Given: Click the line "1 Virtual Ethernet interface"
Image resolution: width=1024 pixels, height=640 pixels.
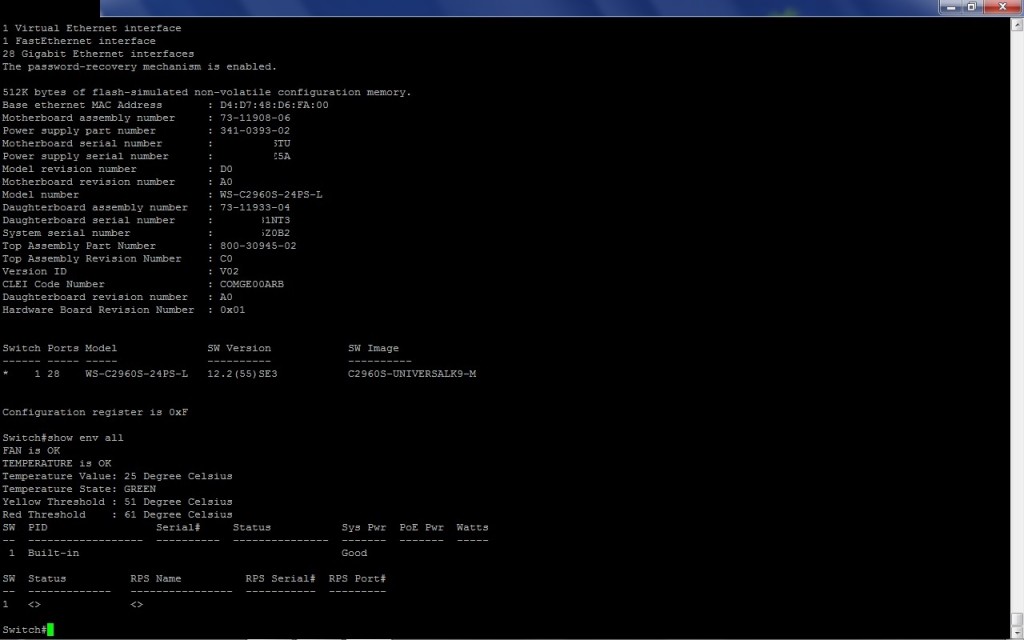Looking at the screenshot, I should tap(92, 28).
